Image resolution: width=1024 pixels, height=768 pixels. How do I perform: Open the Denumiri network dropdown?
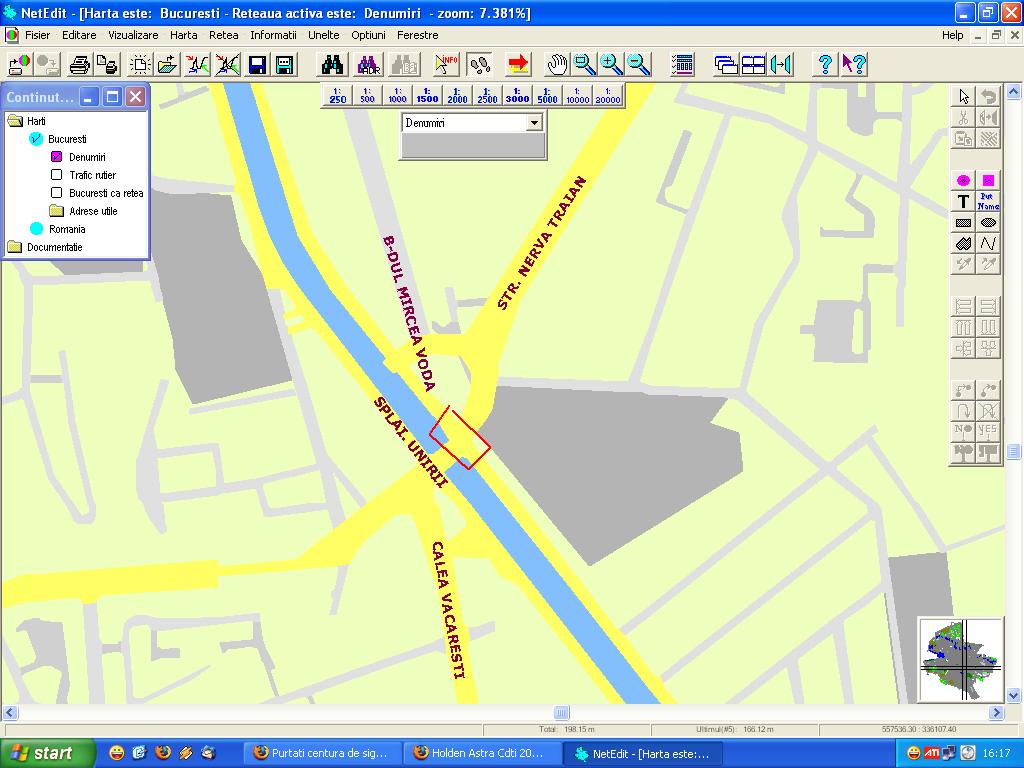click(x=534, y=122)
